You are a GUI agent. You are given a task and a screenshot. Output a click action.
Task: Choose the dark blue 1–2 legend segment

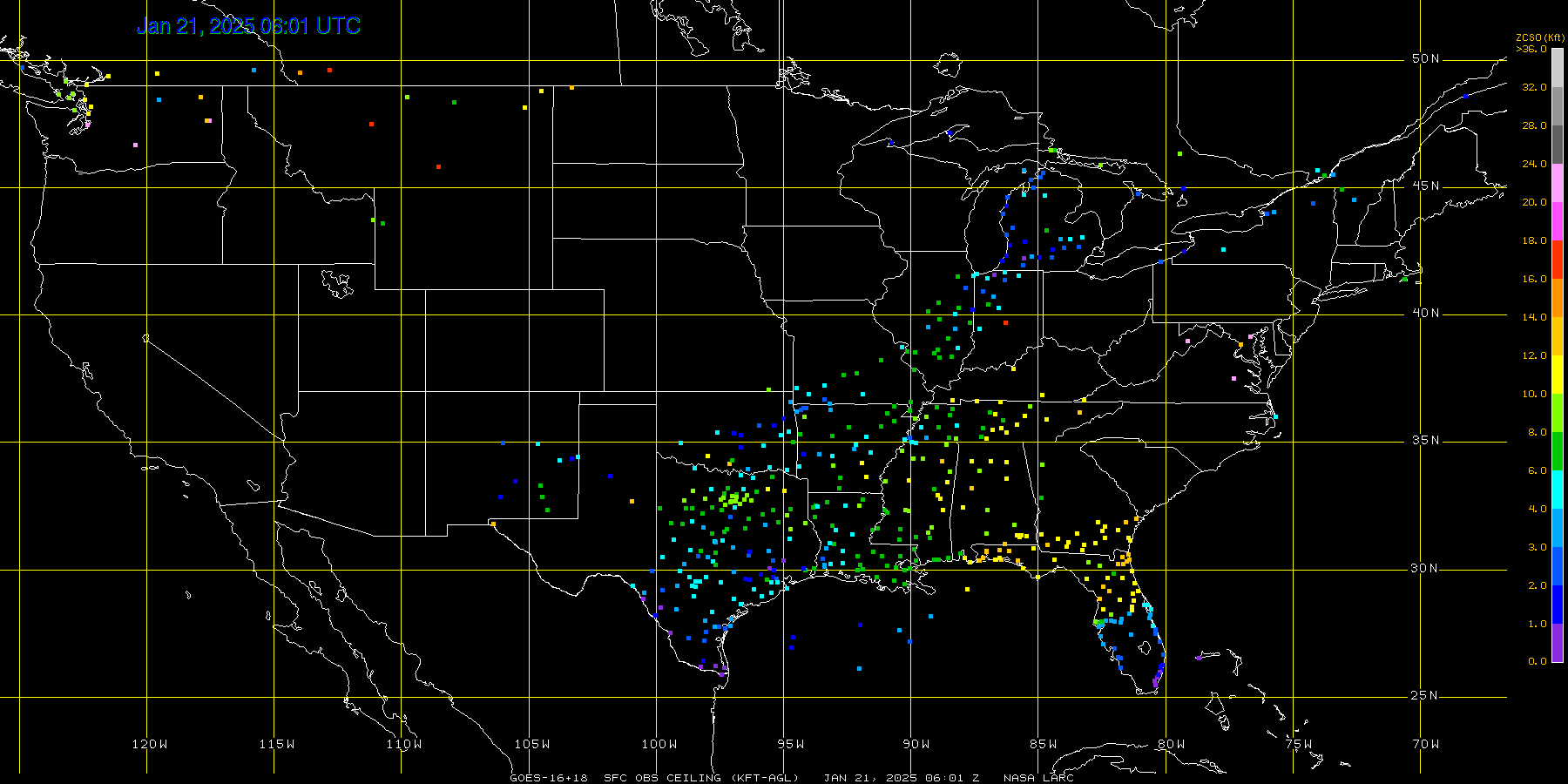pyautogui.click(x=1558, y=605)
